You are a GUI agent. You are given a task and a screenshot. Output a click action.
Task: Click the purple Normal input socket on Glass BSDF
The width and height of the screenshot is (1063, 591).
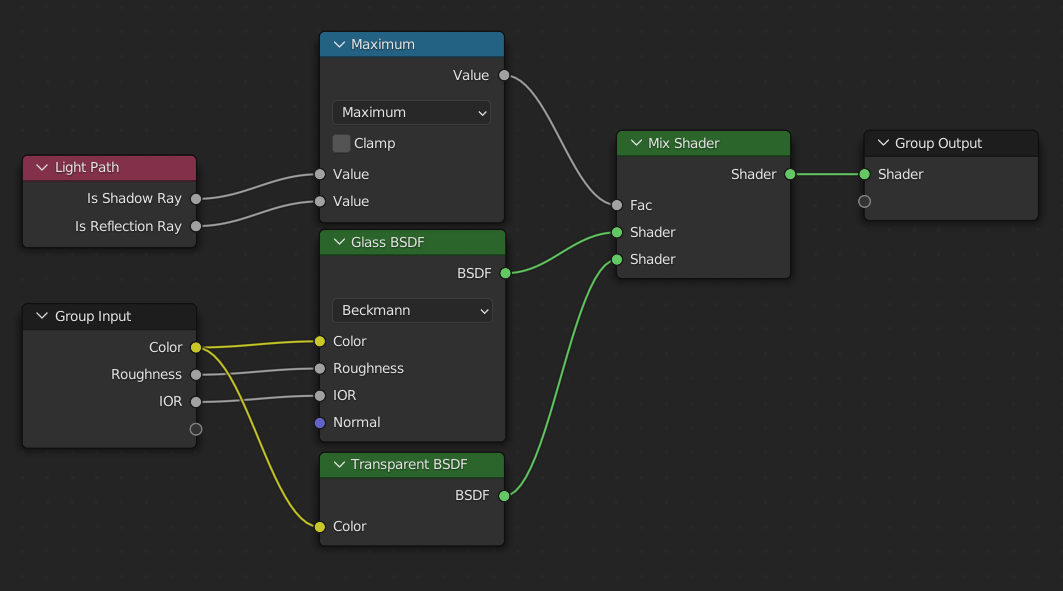(x=320, y=422)
